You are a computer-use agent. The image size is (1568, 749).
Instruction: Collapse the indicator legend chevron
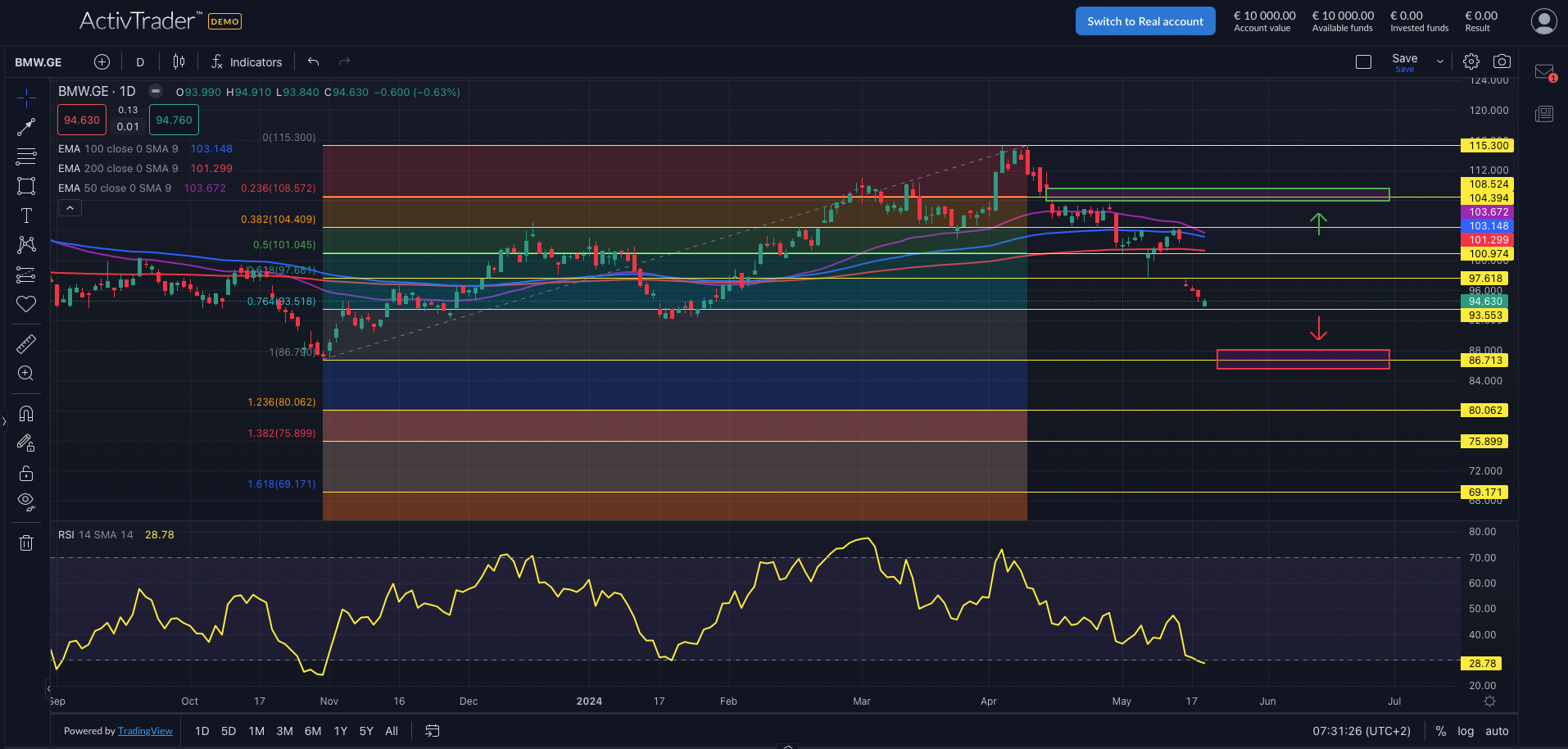(x=70, y=208)
